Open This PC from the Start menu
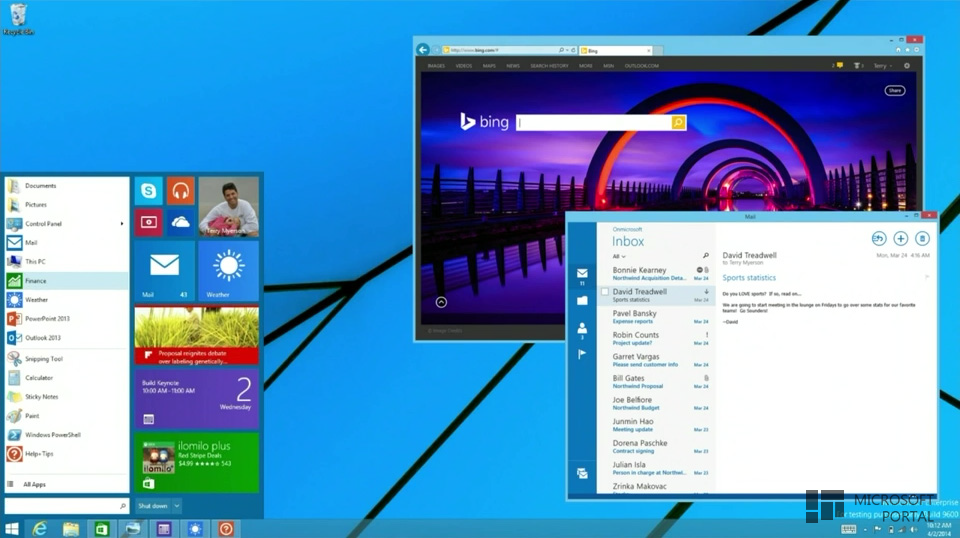The image size is (960, 538). tap(67, 261)
